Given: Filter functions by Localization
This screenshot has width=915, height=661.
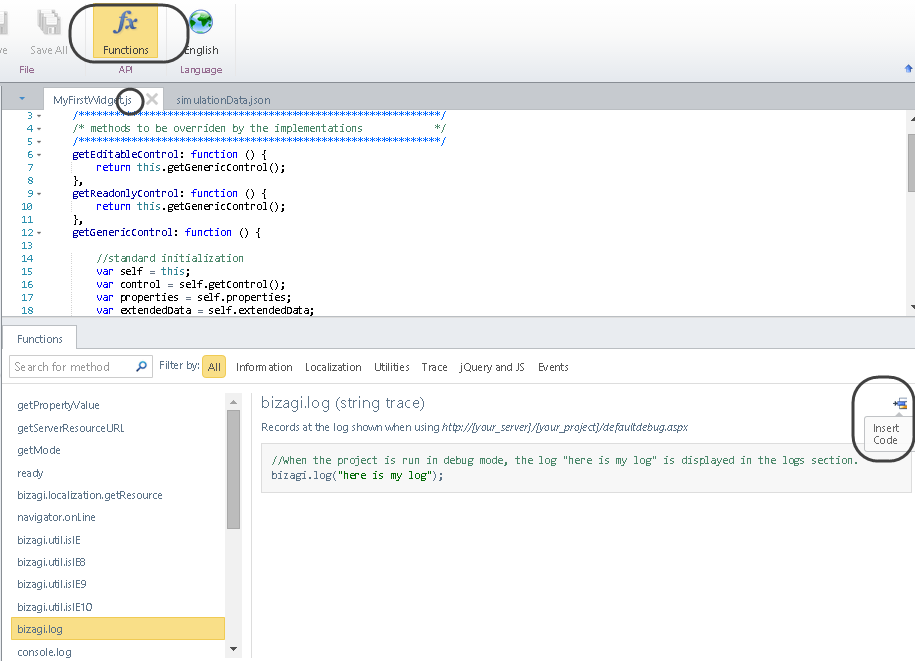Looking at the screenshot, I should pyautogui.click(x=333, y=367).
